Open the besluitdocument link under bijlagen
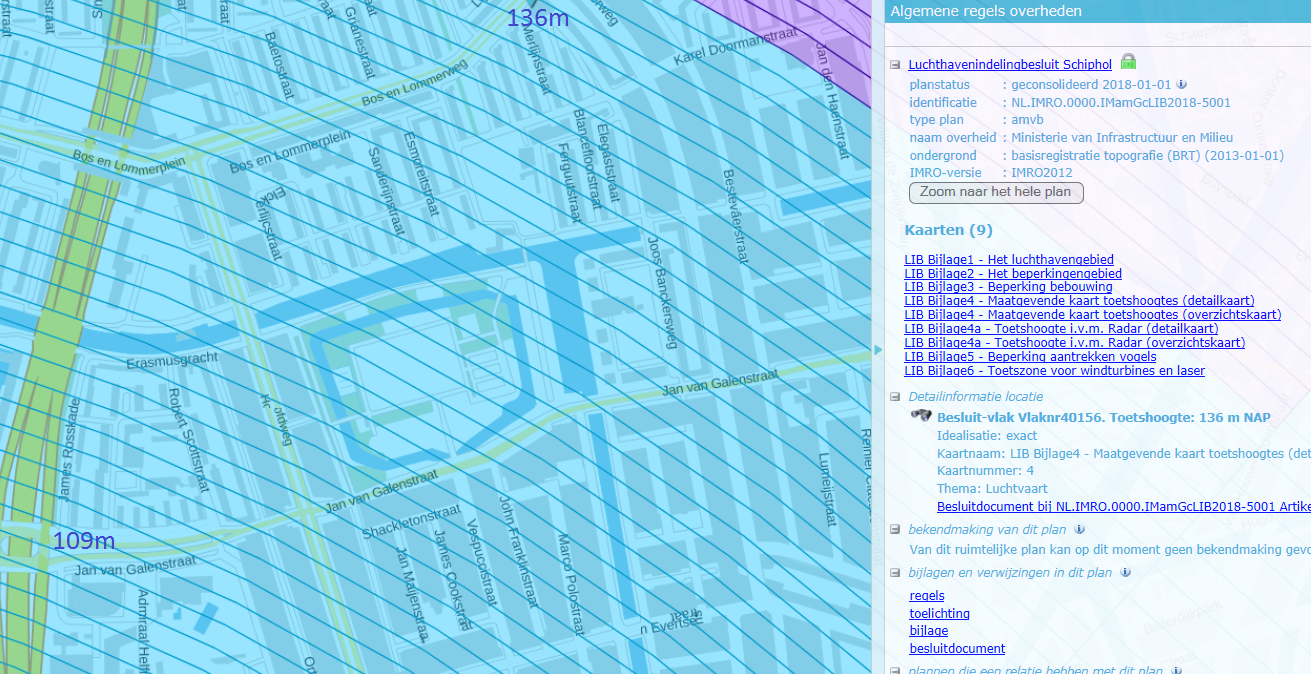Viewport: 1311px width, 674px height. click(x=957, y=649)
